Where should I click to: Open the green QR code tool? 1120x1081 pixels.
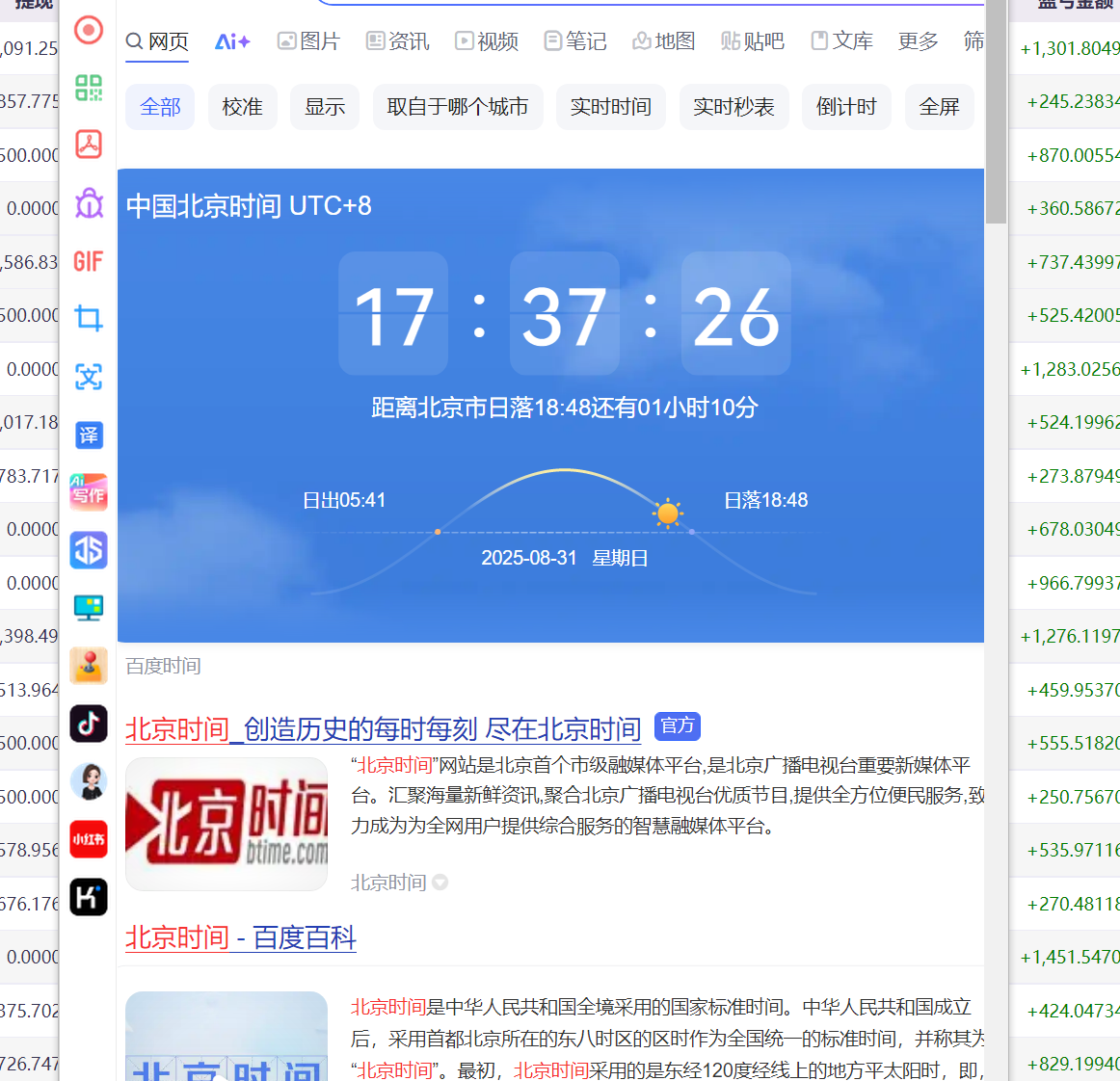89,88
